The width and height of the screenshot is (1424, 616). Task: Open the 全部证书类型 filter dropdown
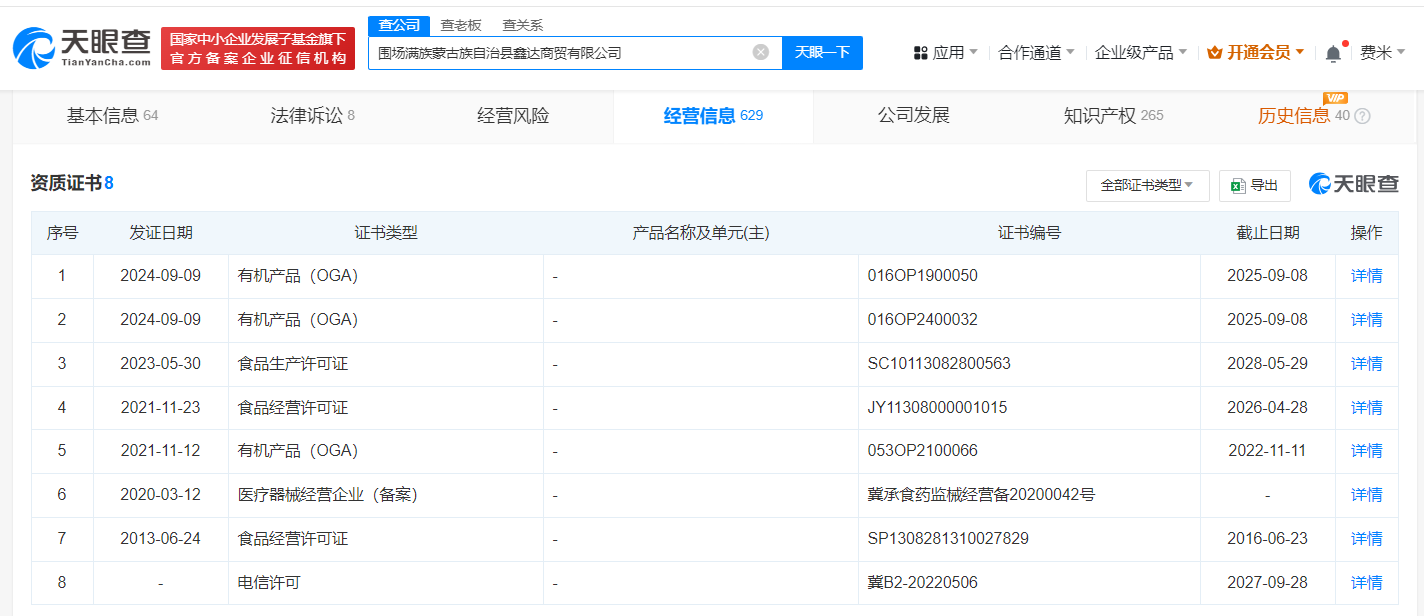pos(1147,186)
